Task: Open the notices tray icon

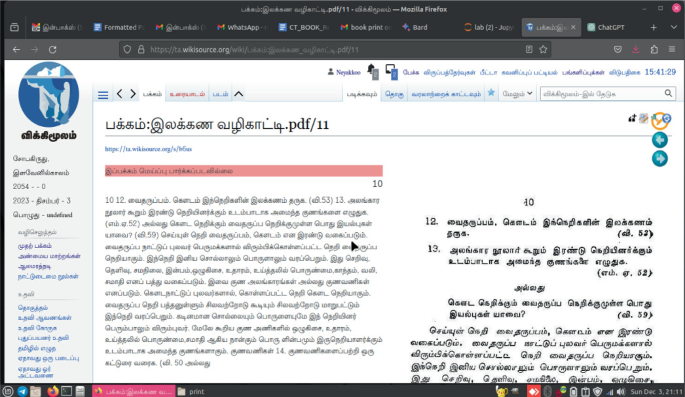Action: [x=391, y=71]
